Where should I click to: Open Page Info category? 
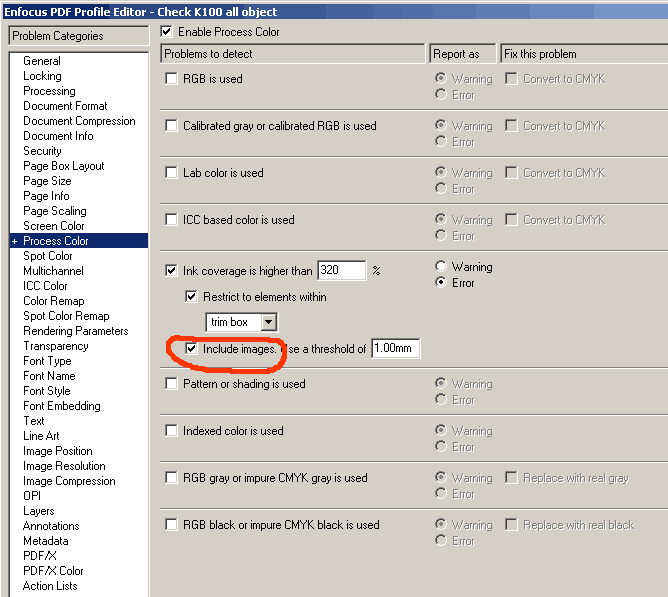tap(46, 196)
